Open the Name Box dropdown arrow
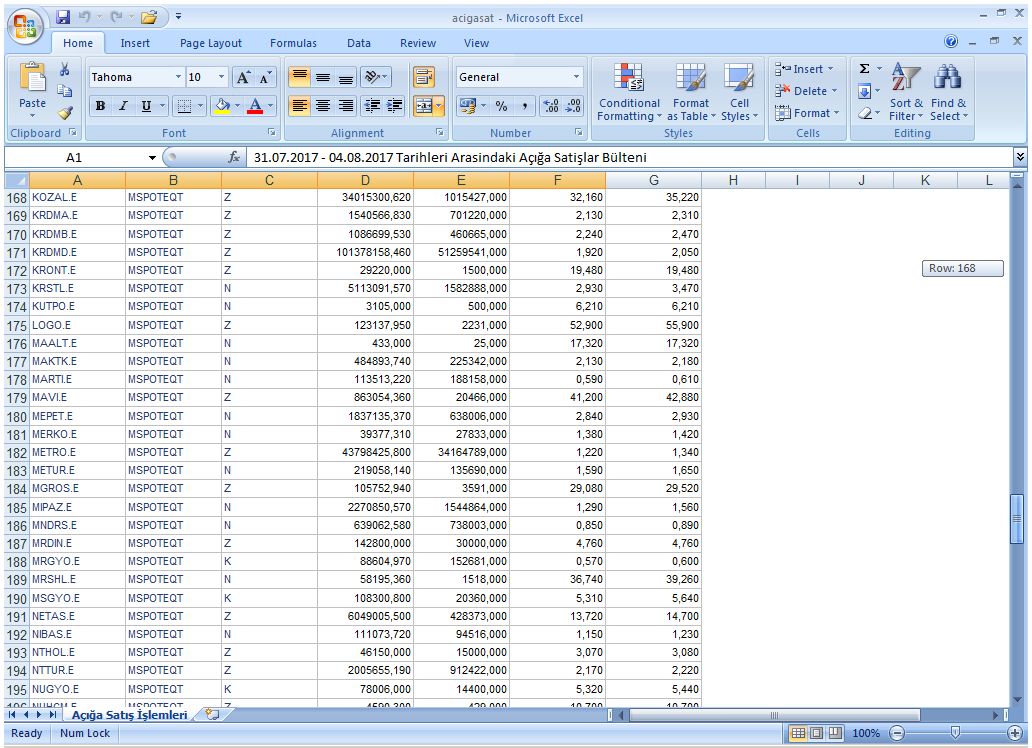This screenshot has height=748, width=1032. click(152, 157)
